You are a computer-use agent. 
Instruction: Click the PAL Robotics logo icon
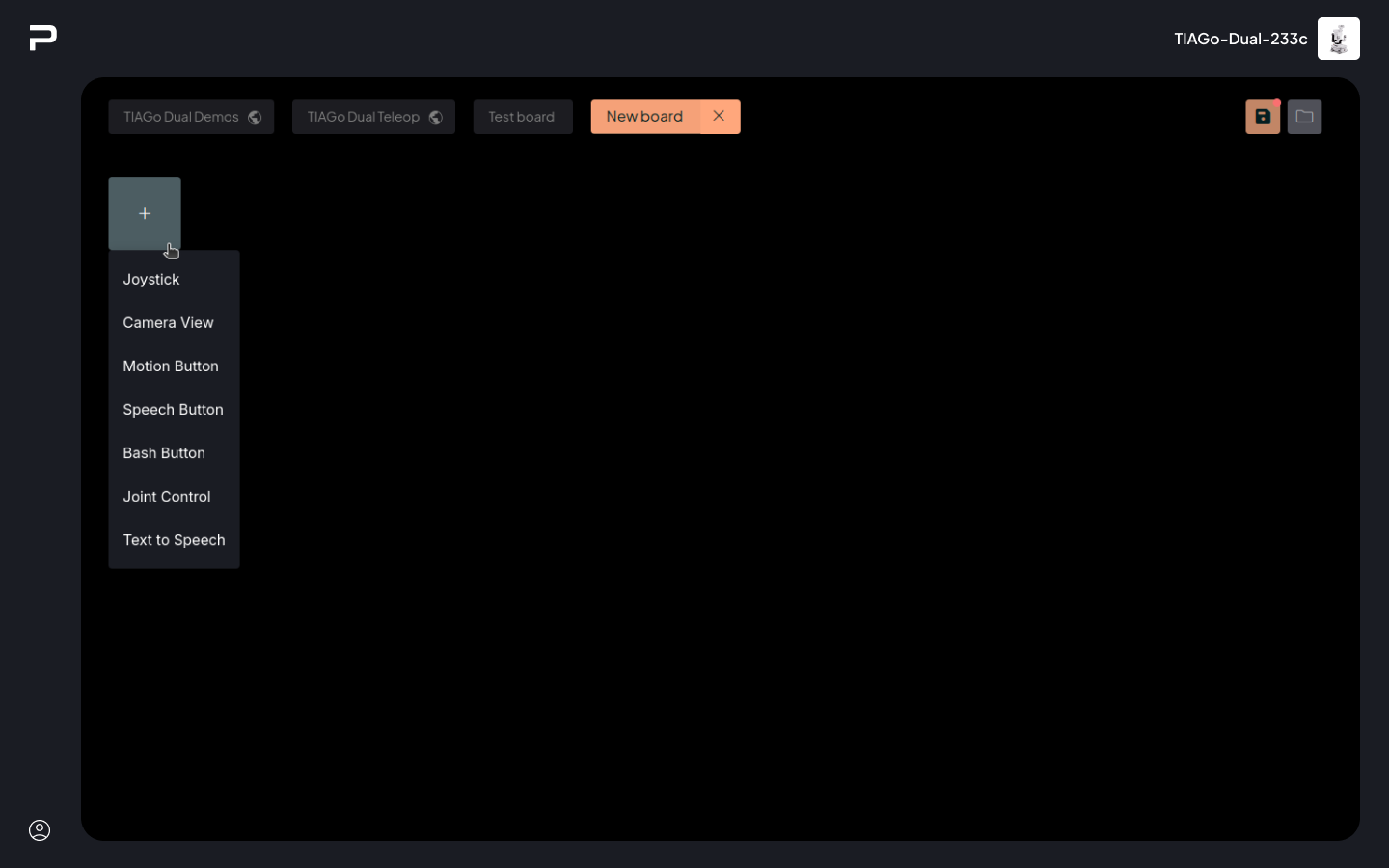(43, 38)
